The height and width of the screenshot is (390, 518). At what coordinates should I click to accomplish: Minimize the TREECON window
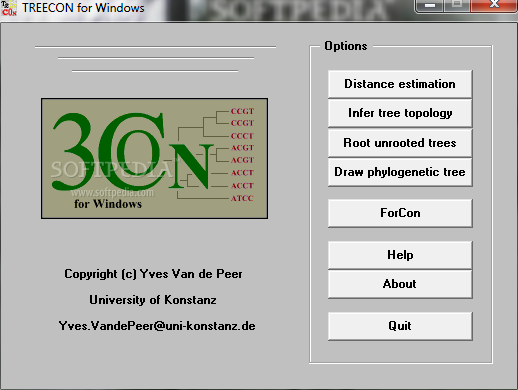[429, 5]
